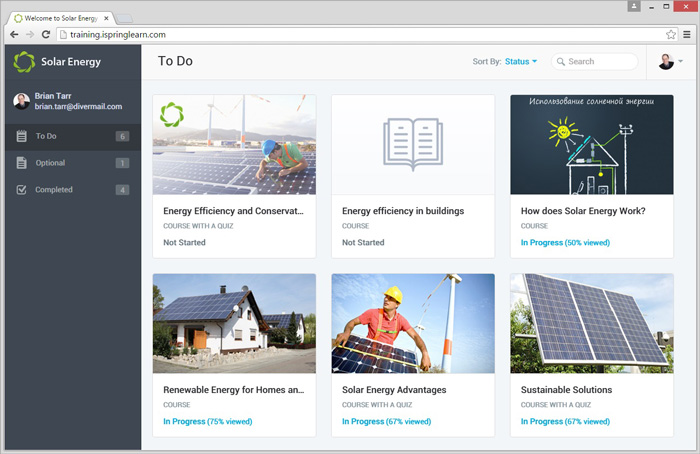The image size is (700, 454).
Task: Open Energy efficiency in buildings title
Action: (x=403, y=211)
